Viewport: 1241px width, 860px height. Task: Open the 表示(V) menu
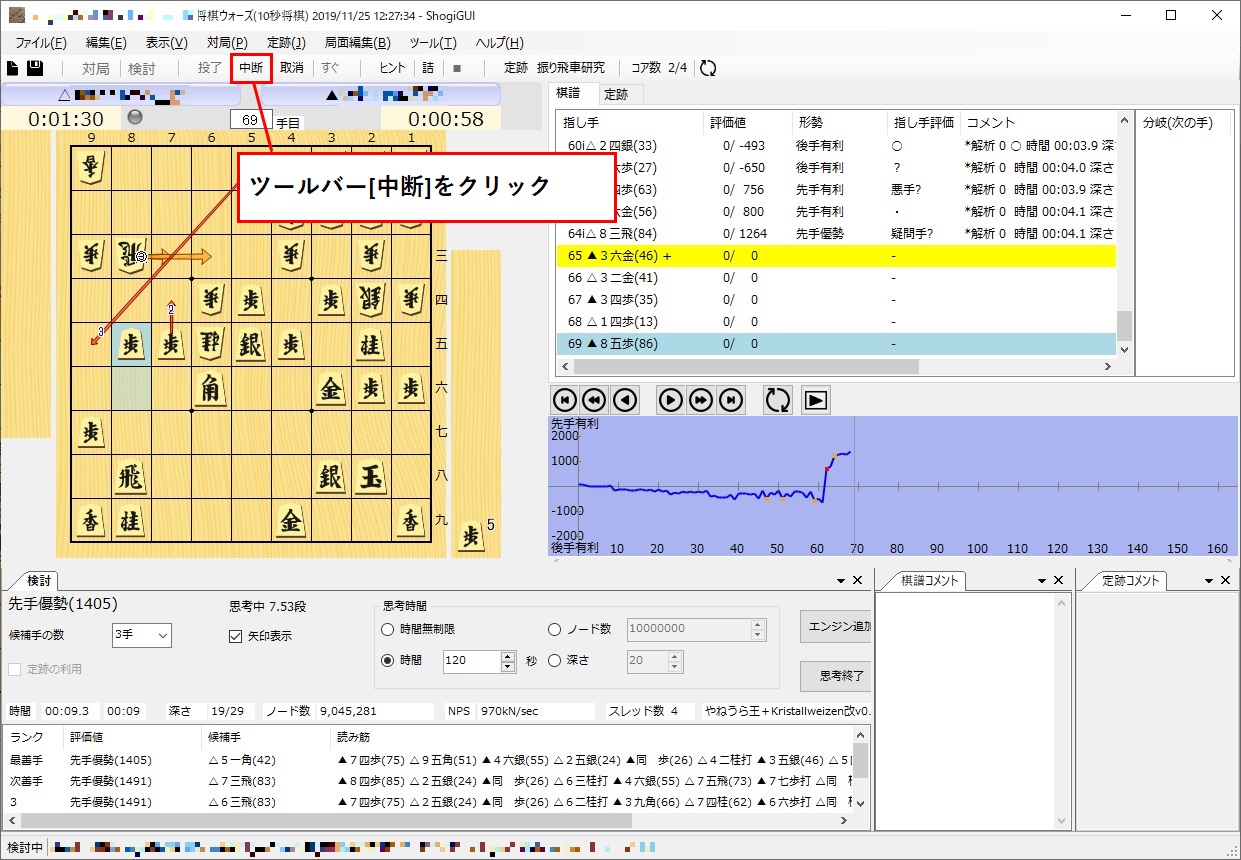point(166,43)
